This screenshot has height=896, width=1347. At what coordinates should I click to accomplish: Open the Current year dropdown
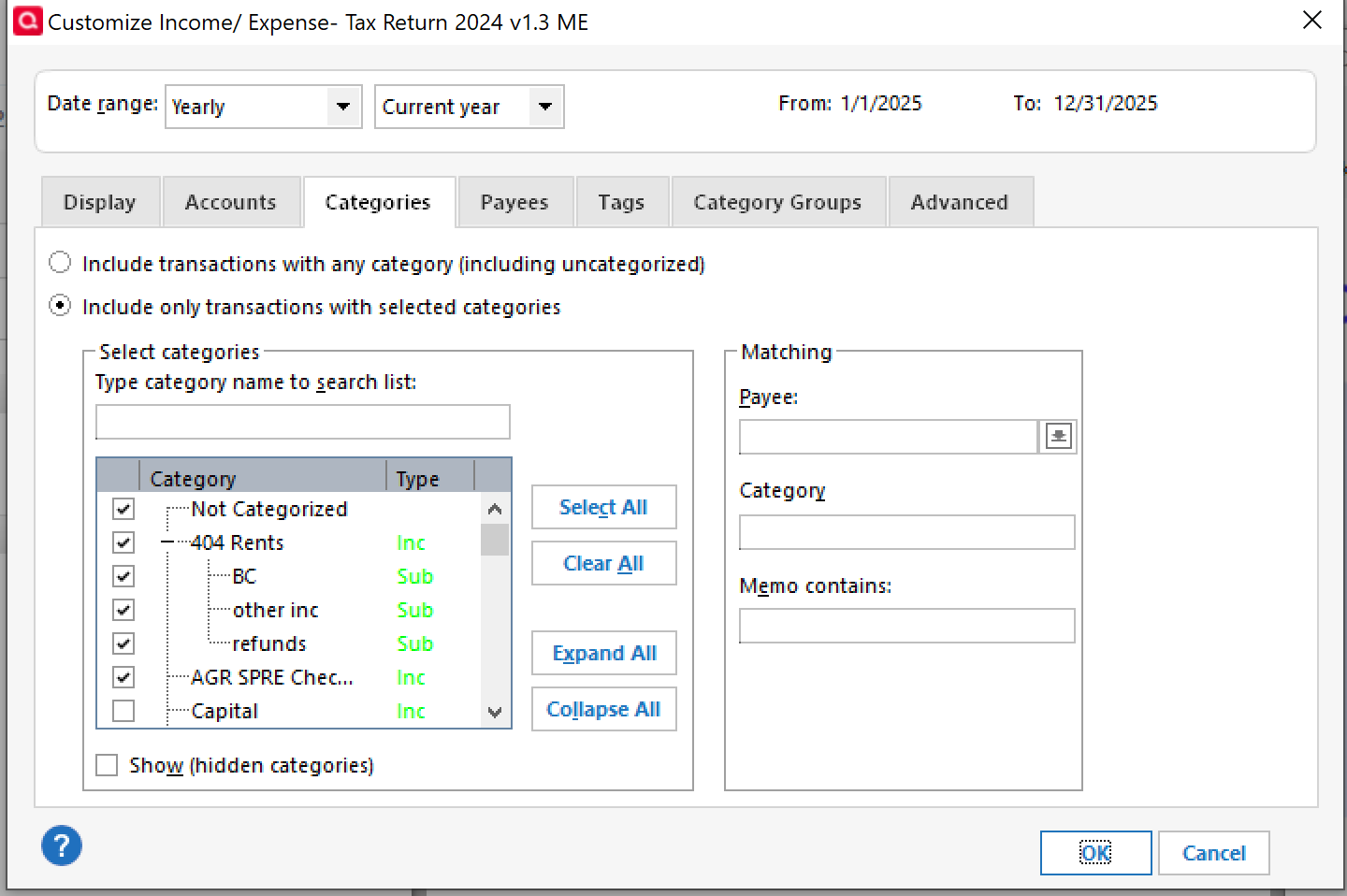click(545, 107)
